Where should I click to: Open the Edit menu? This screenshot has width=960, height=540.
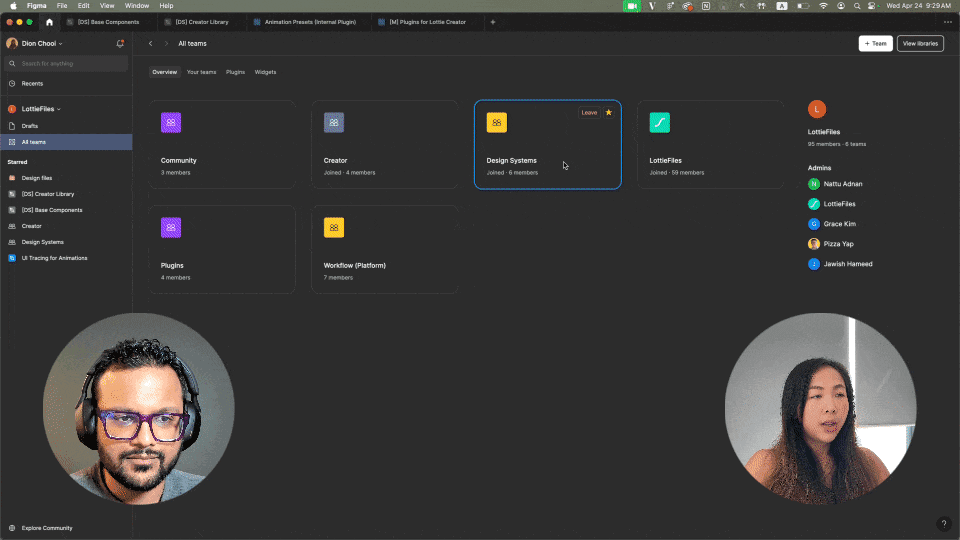click(83, 6)
